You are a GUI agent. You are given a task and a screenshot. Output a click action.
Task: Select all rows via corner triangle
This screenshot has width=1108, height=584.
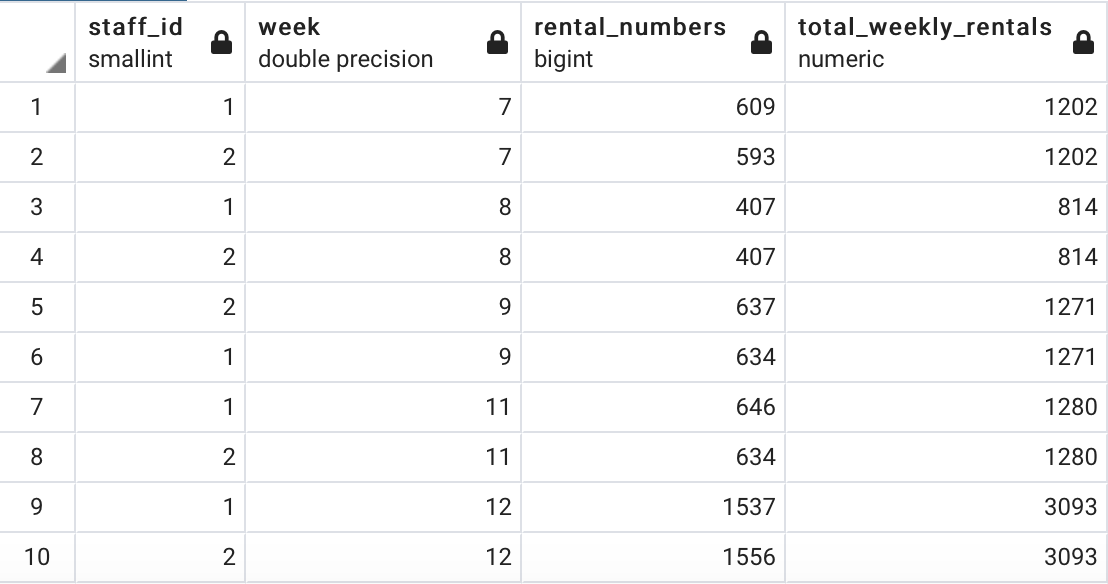tap(56, 64)
